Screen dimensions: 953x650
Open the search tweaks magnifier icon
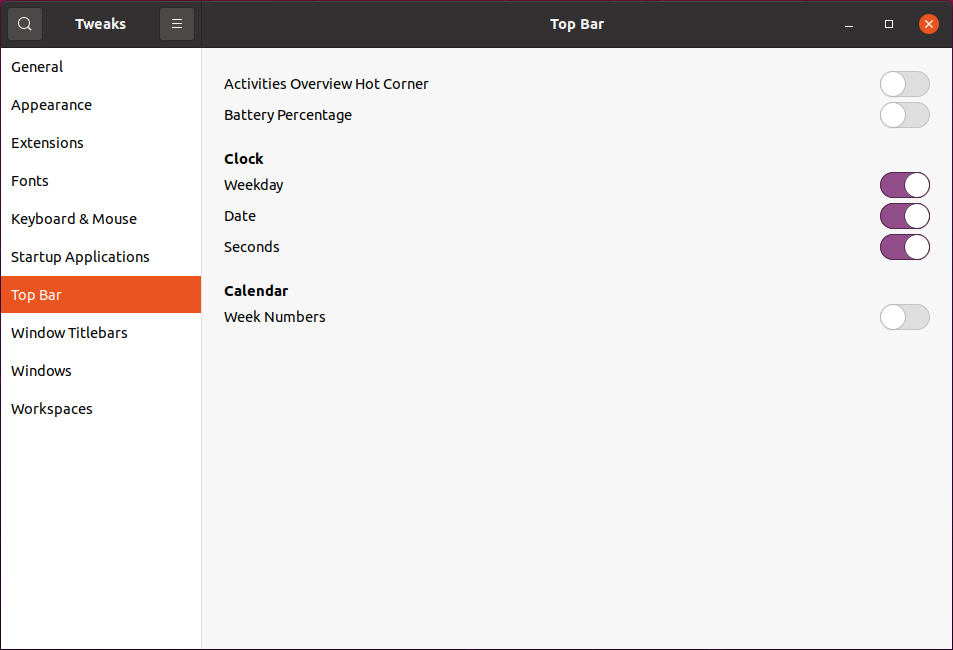click(x=25, y=24)
